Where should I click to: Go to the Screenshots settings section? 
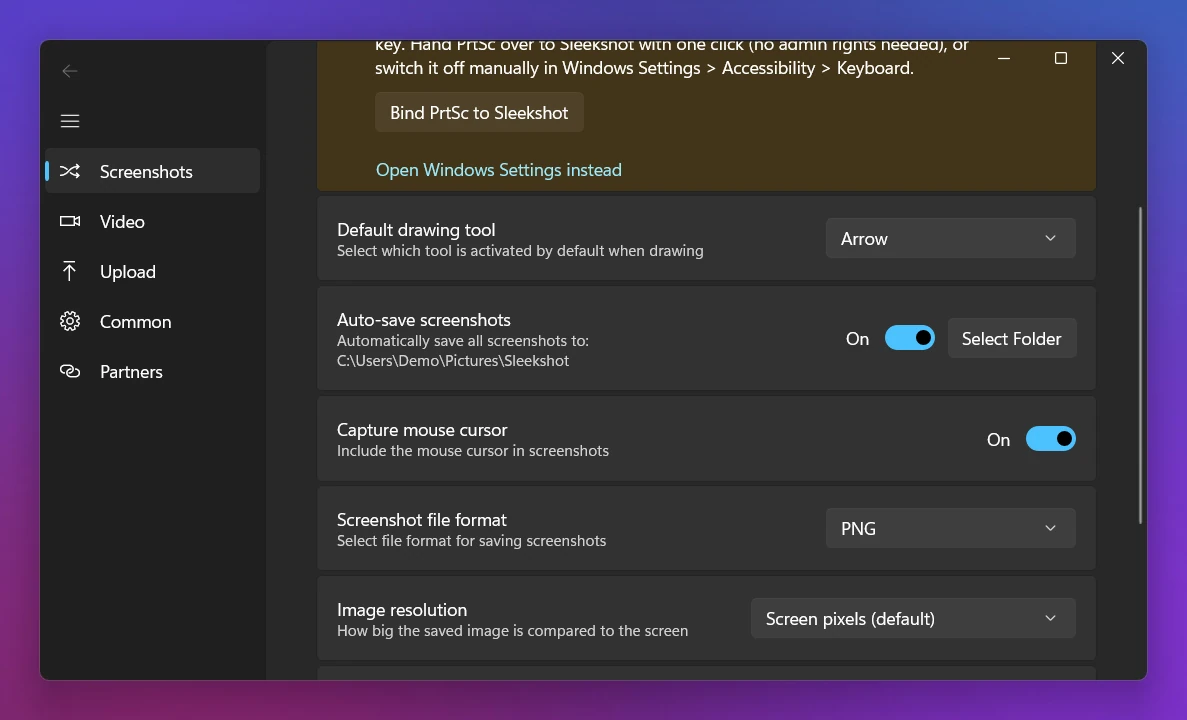pos(152,171)
